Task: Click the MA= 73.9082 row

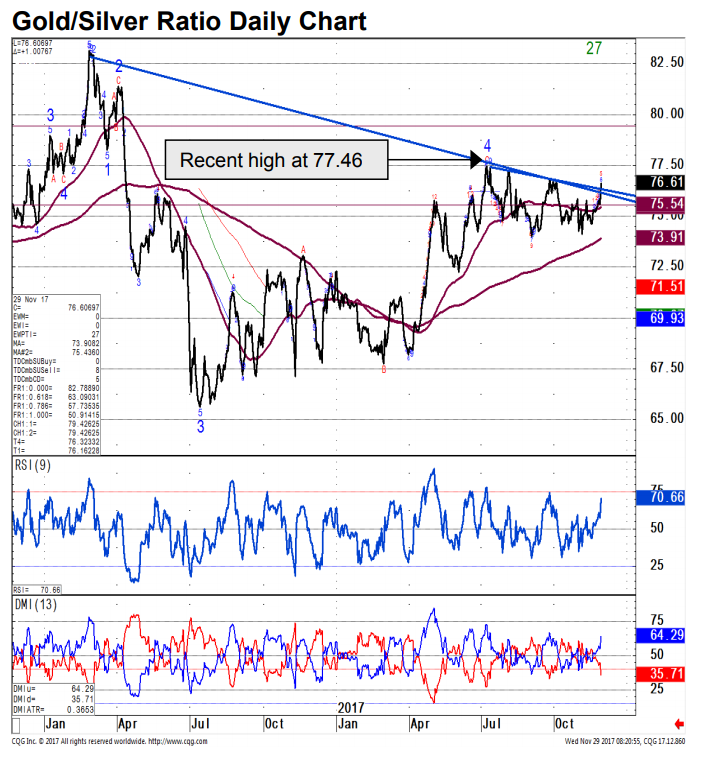Action: [56, 344]
